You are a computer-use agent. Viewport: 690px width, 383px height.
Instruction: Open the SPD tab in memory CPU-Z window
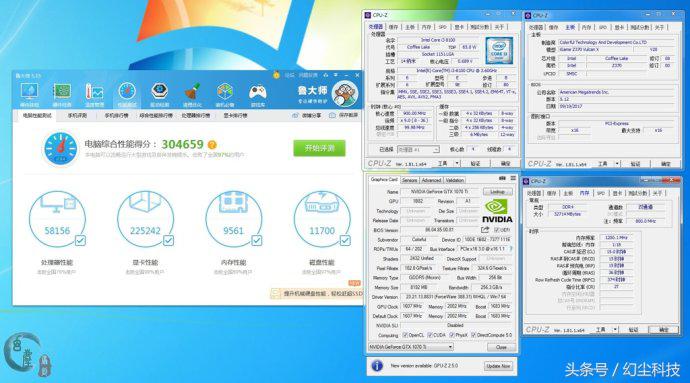[x=601, y=193]
